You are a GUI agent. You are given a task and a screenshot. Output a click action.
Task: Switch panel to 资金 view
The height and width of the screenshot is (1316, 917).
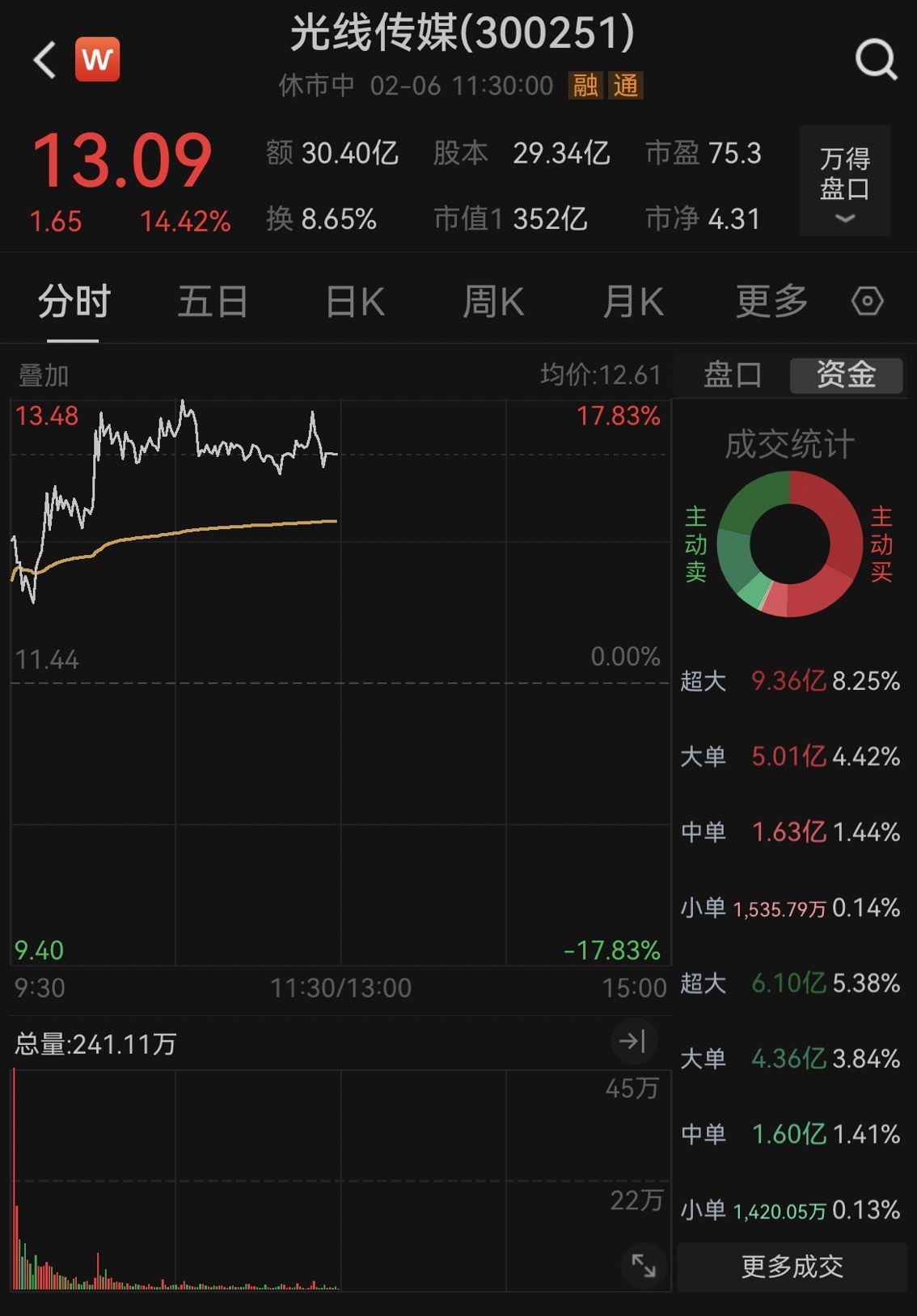click(846, 375)
